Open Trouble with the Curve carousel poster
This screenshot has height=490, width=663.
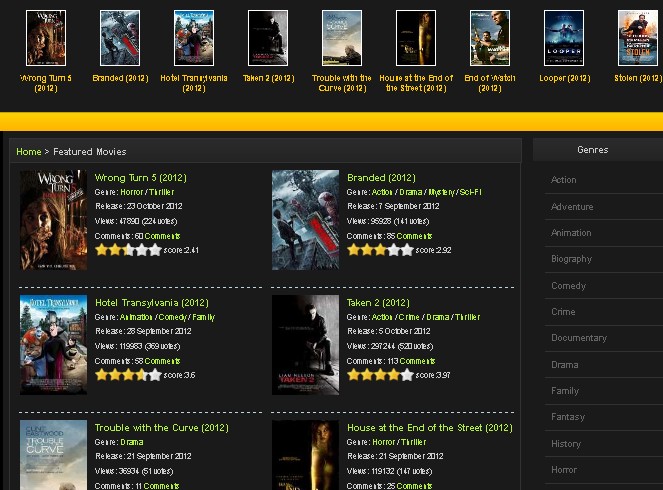[342, 38]
